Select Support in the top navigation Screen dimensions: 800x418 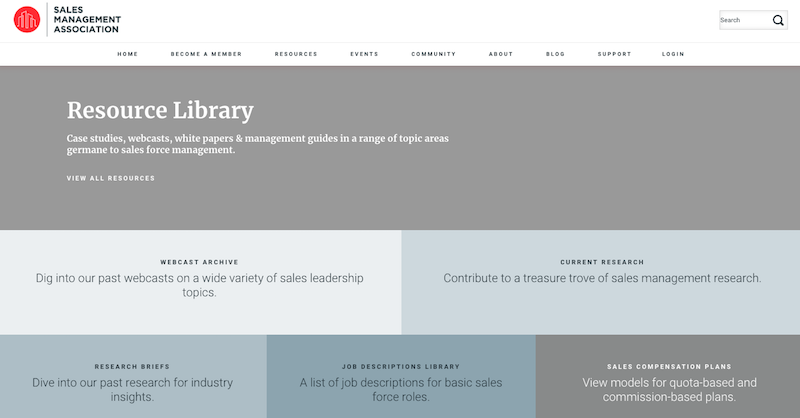tap(614, 54)
